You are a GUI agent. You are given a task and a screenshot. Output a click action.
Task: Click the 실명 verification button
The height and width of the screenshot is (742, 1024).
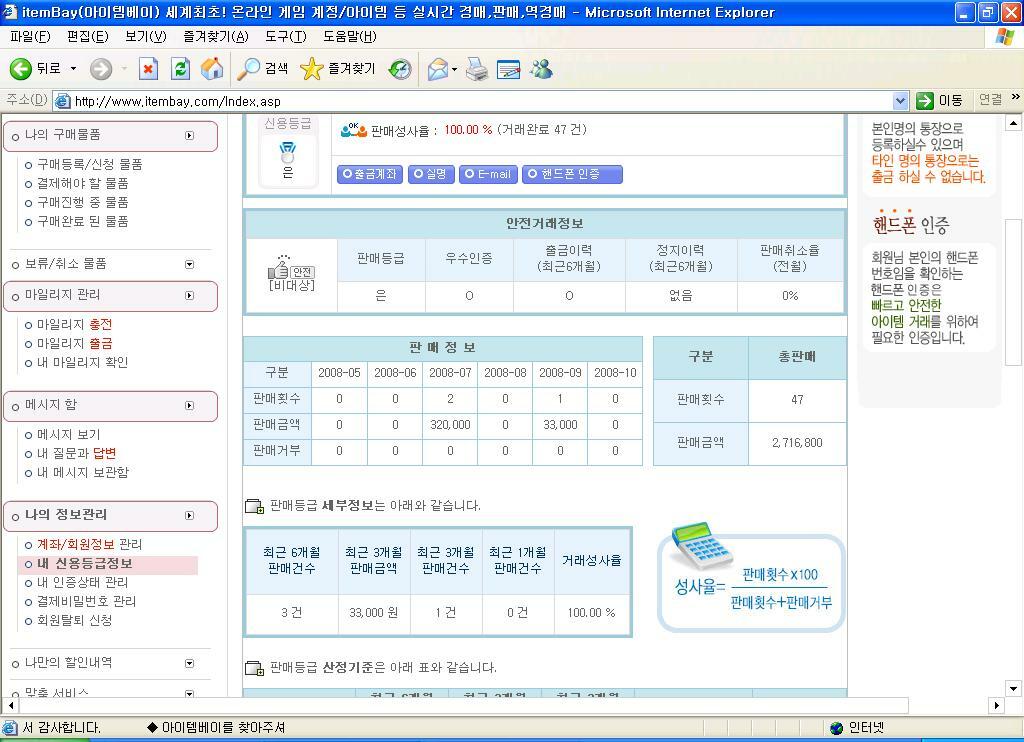pyautogui.click(x=430, y=174)
